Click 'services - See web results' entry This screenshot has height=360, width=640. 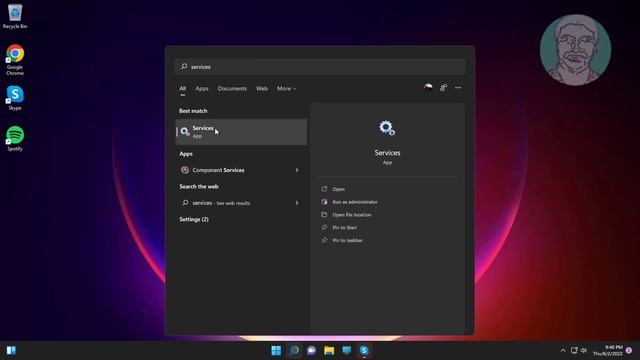(241, 203)
